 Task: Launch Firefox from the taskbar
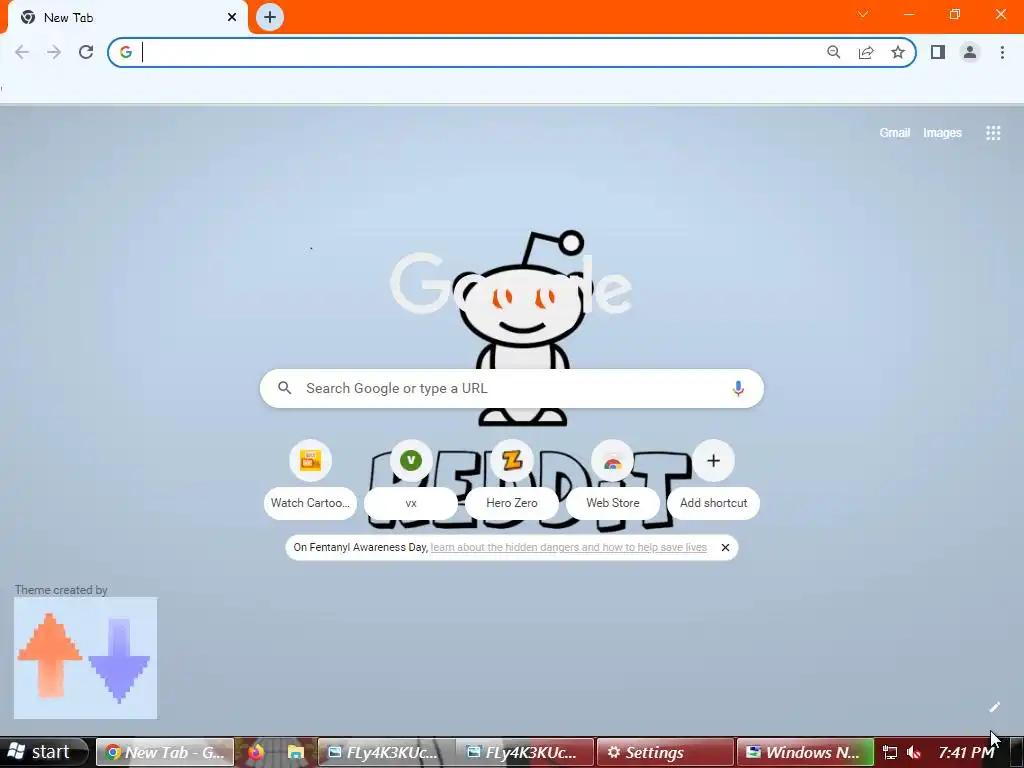pos(255,752)
